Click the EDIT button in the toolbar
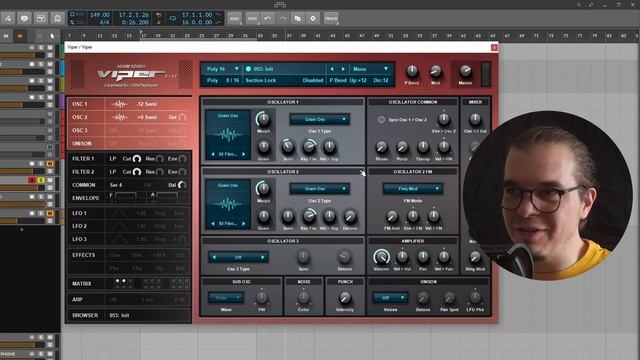 [x=252, y=18]
